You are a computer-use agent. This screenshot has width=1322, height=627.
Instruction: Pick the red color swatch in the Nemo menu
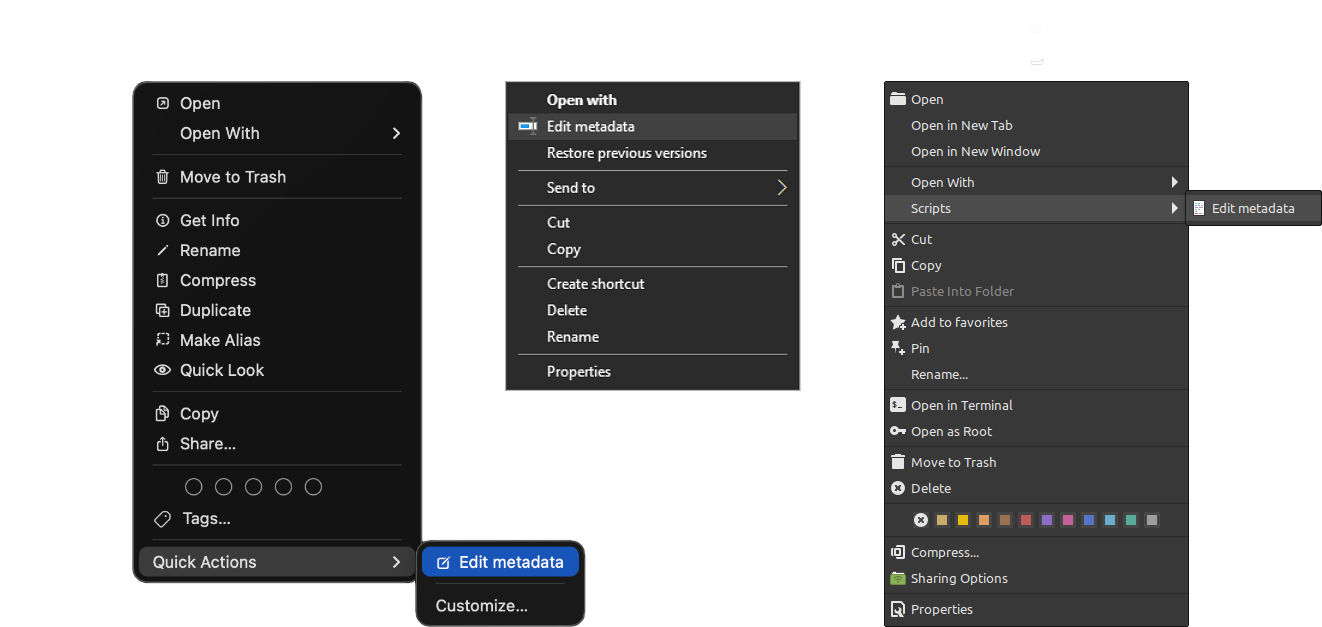pos(1026,520)
